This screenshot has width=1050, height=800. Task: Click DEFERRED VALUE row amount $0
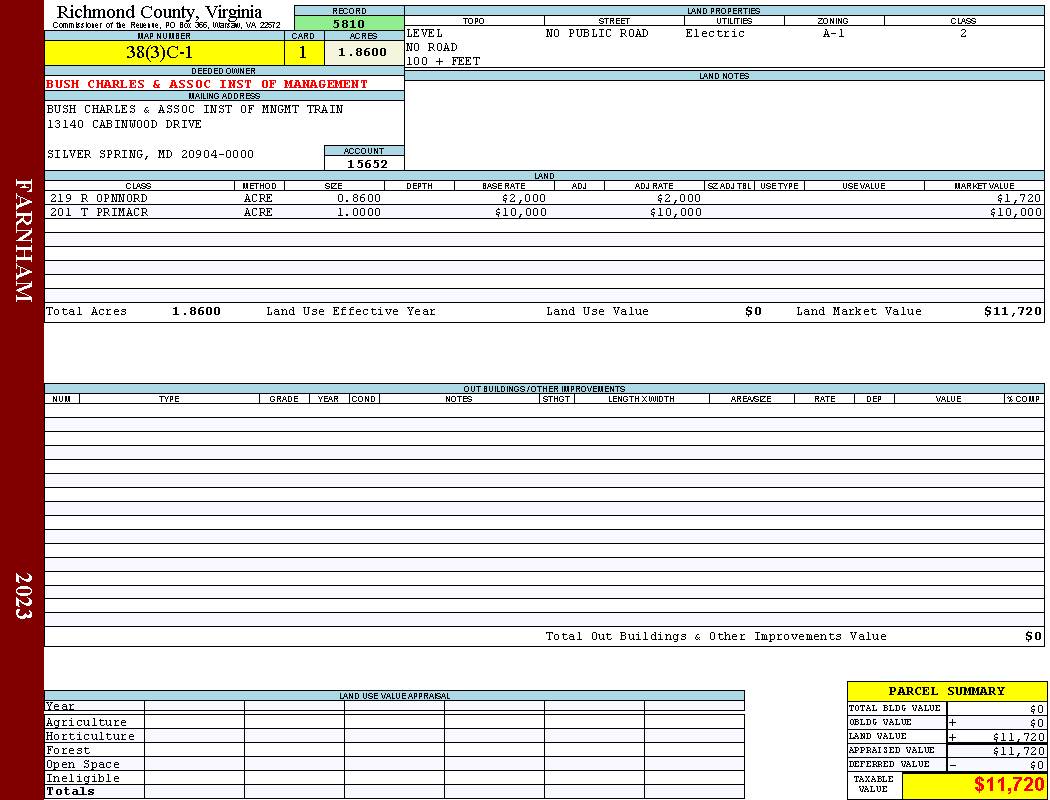click(1037, 765)
